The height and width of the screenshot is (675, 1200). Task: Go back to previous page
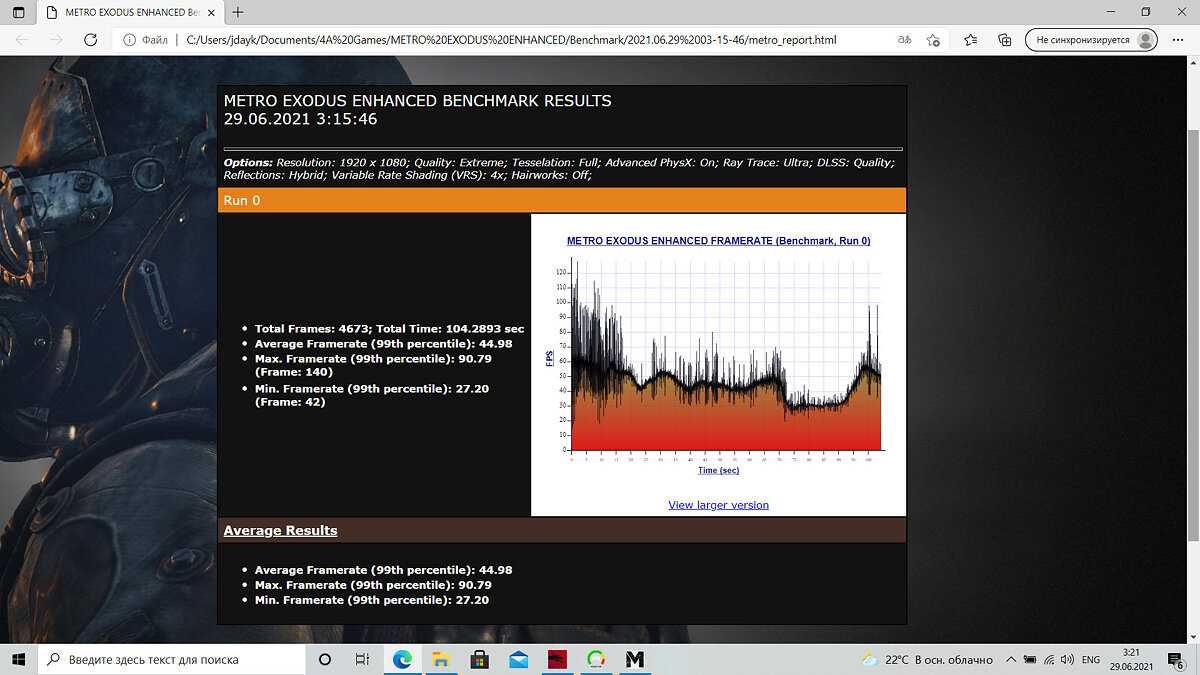22,40
